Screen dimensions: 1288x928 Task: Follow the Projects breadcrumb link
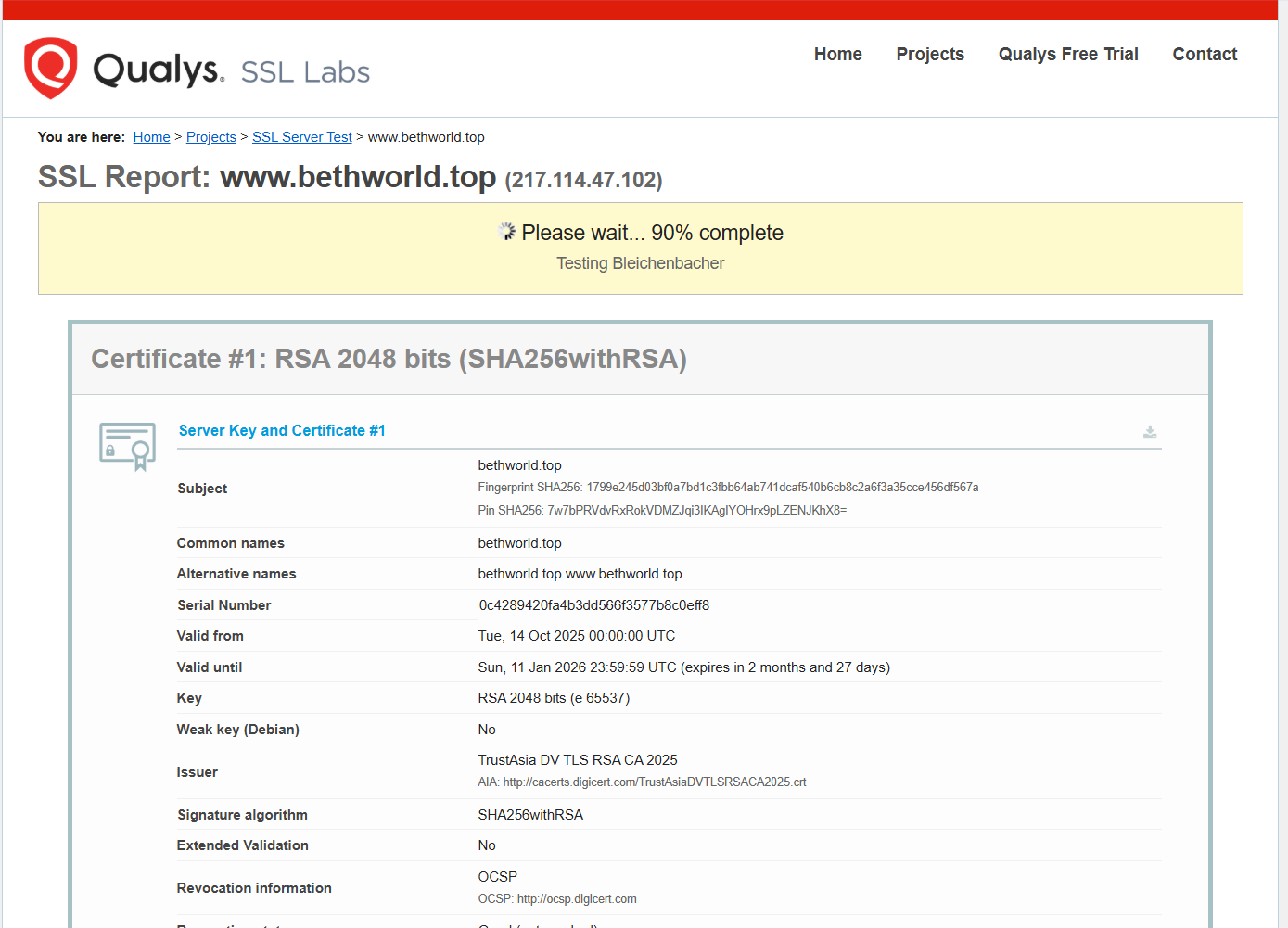pos(211,137)
